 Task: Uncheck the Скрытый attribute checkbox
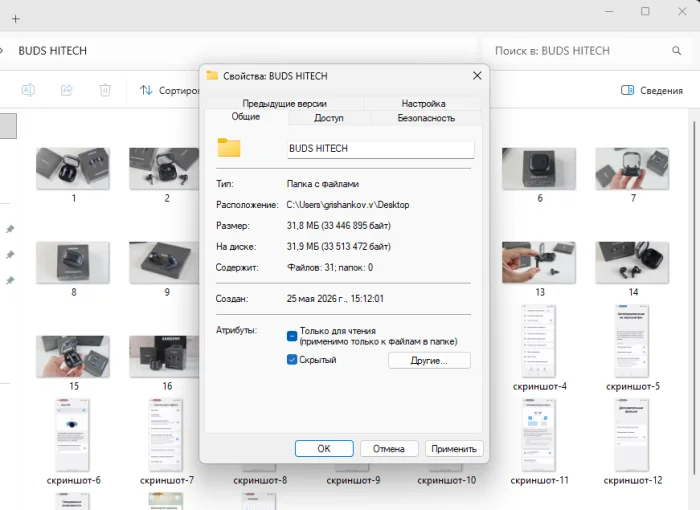(292, 360)
